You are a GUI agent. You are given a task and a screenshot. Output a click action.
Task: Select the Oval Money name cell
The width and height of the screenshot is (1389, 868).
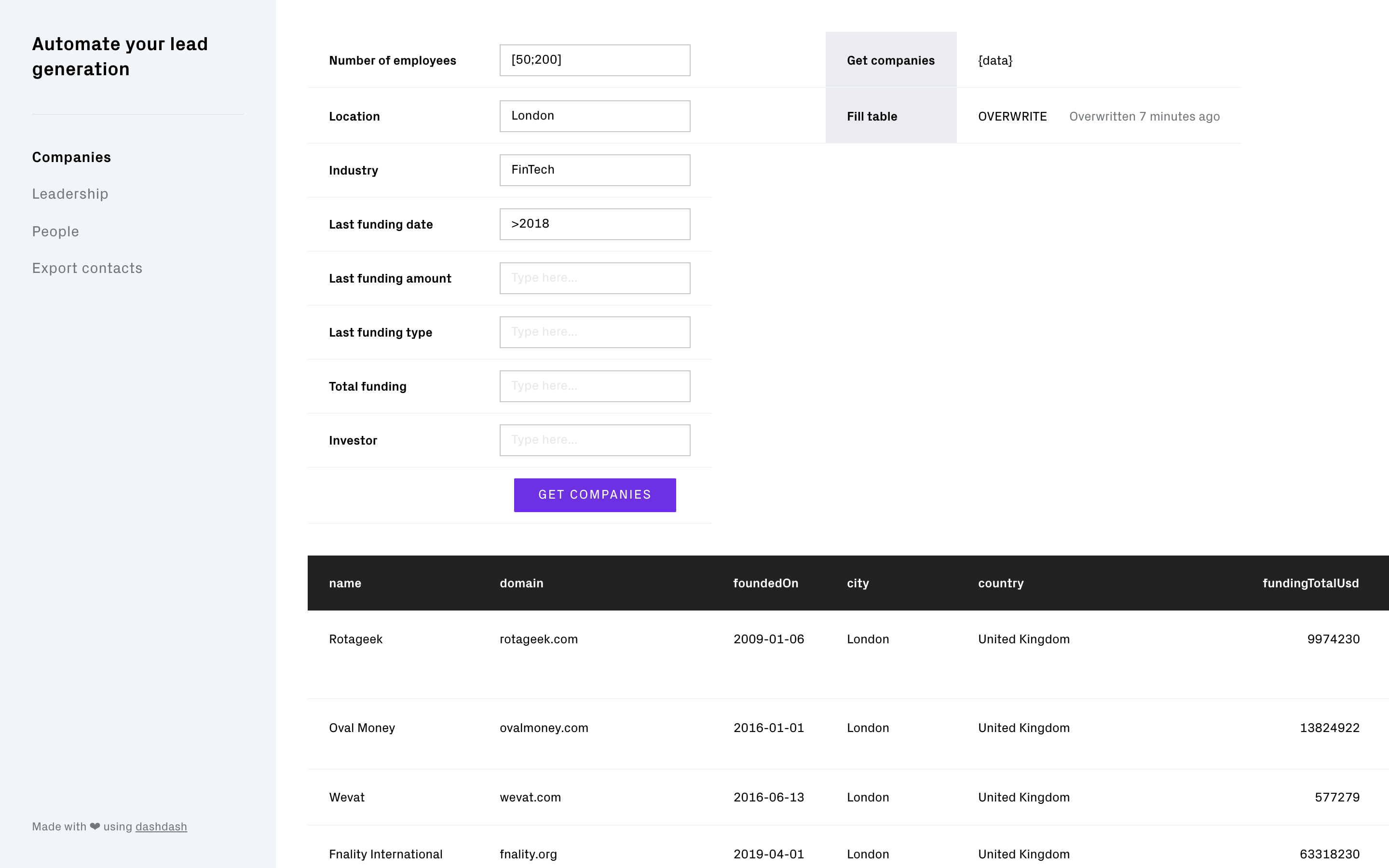pyautogui.click(x=362, y=728)
